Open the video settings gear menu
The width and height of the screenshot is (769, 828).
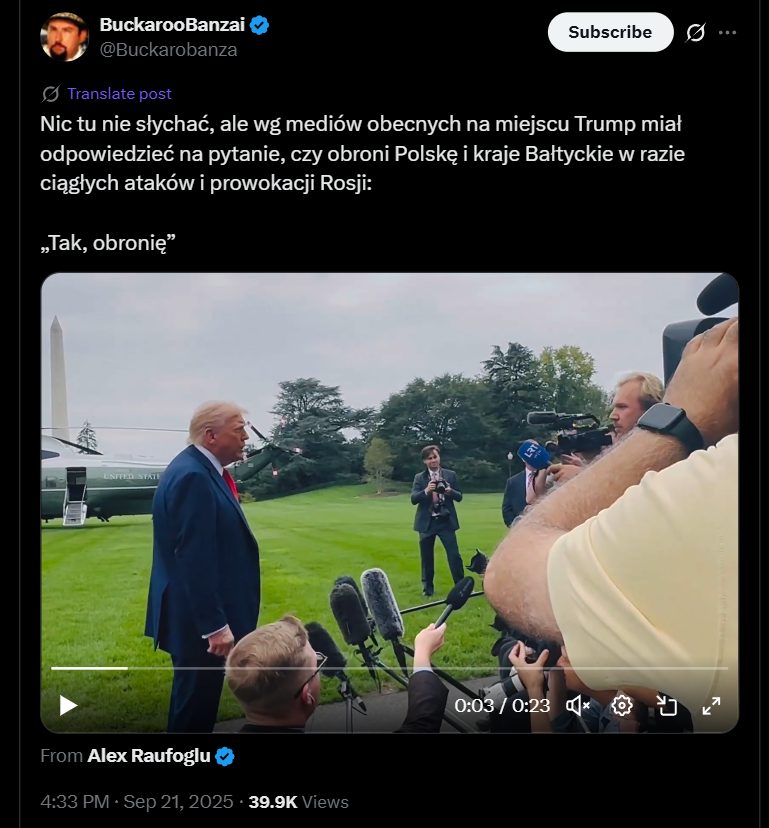click(622, 705)
